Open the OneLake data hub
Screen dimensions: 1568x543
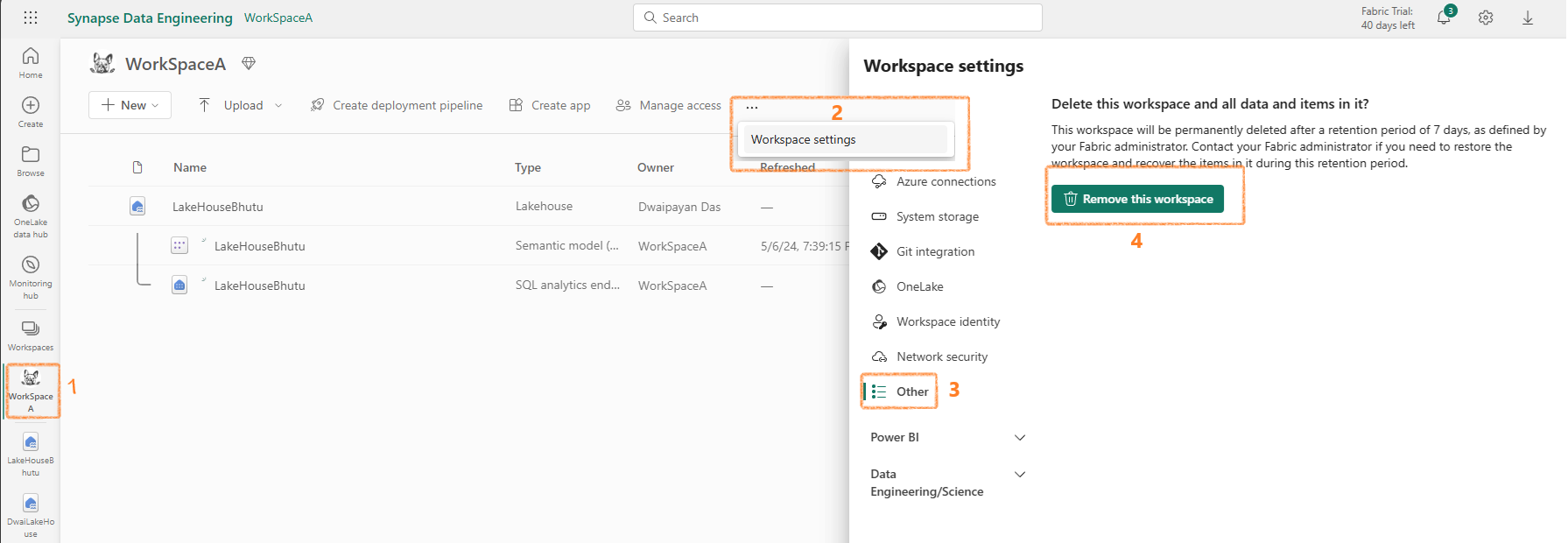(x=31, y=215)
